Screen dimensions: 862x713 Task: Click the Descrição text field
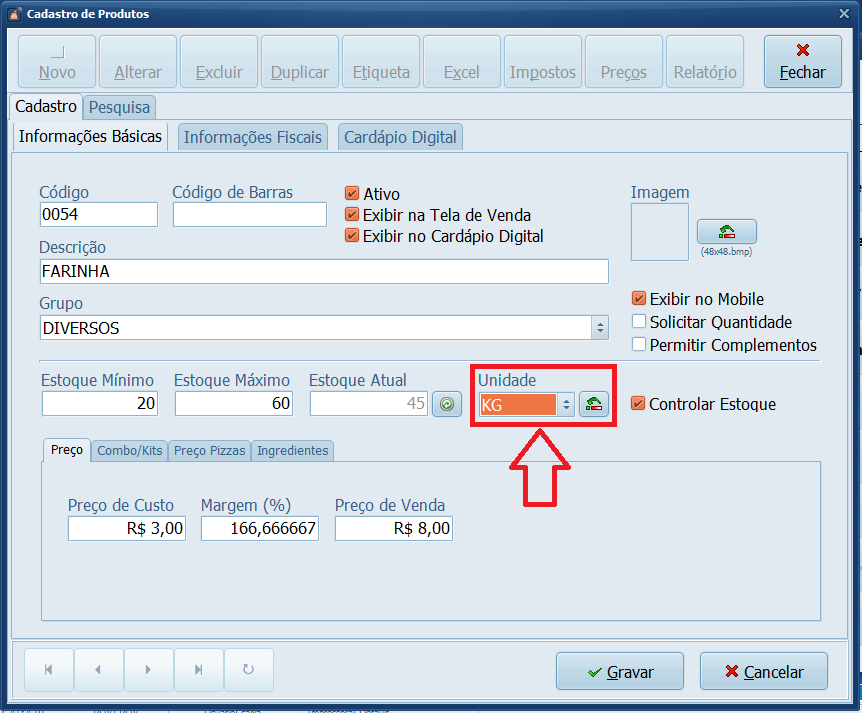(323, 271)
